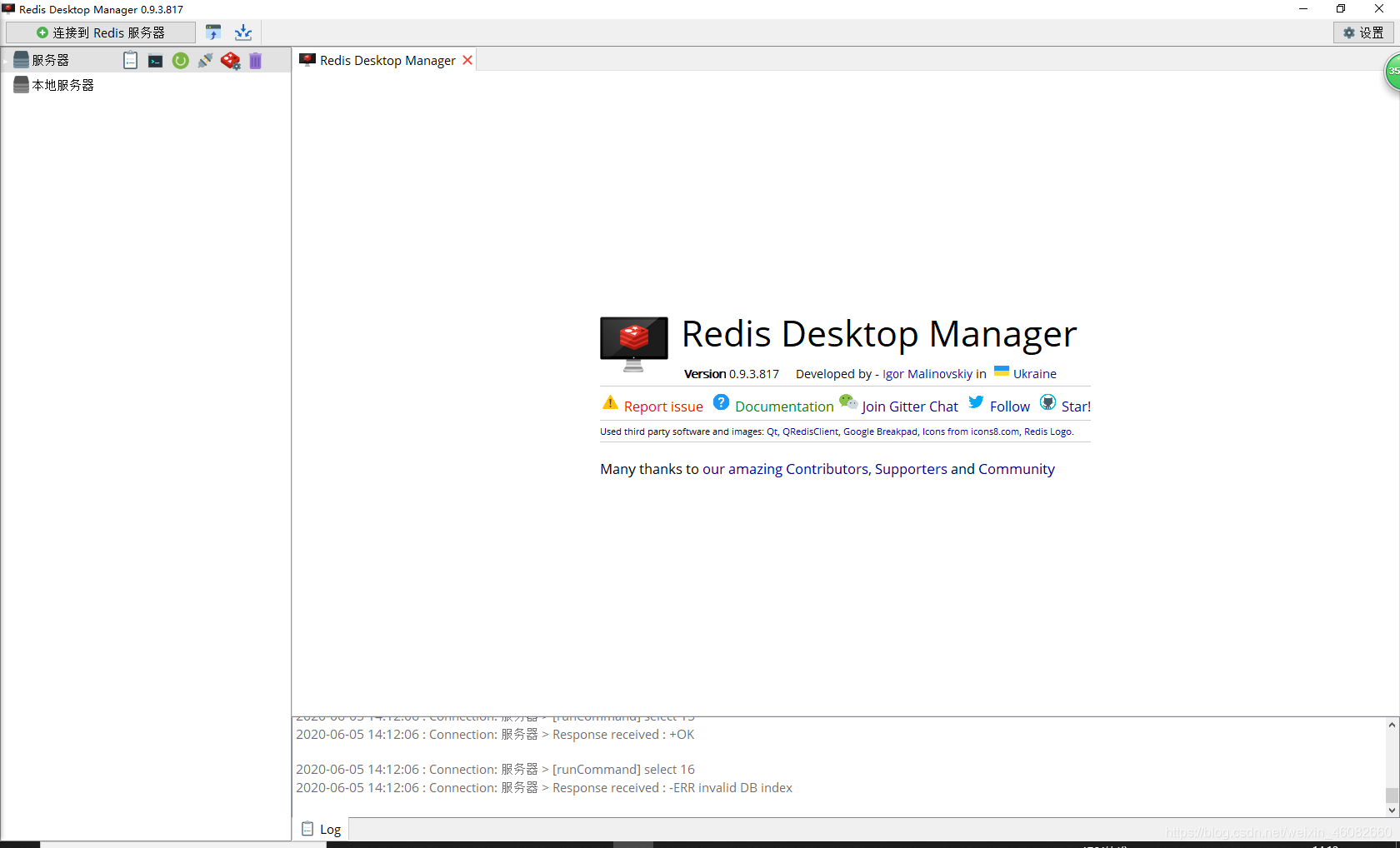Click the blue question mark Documentation icon
The image size is (1400, 848).
722,403
